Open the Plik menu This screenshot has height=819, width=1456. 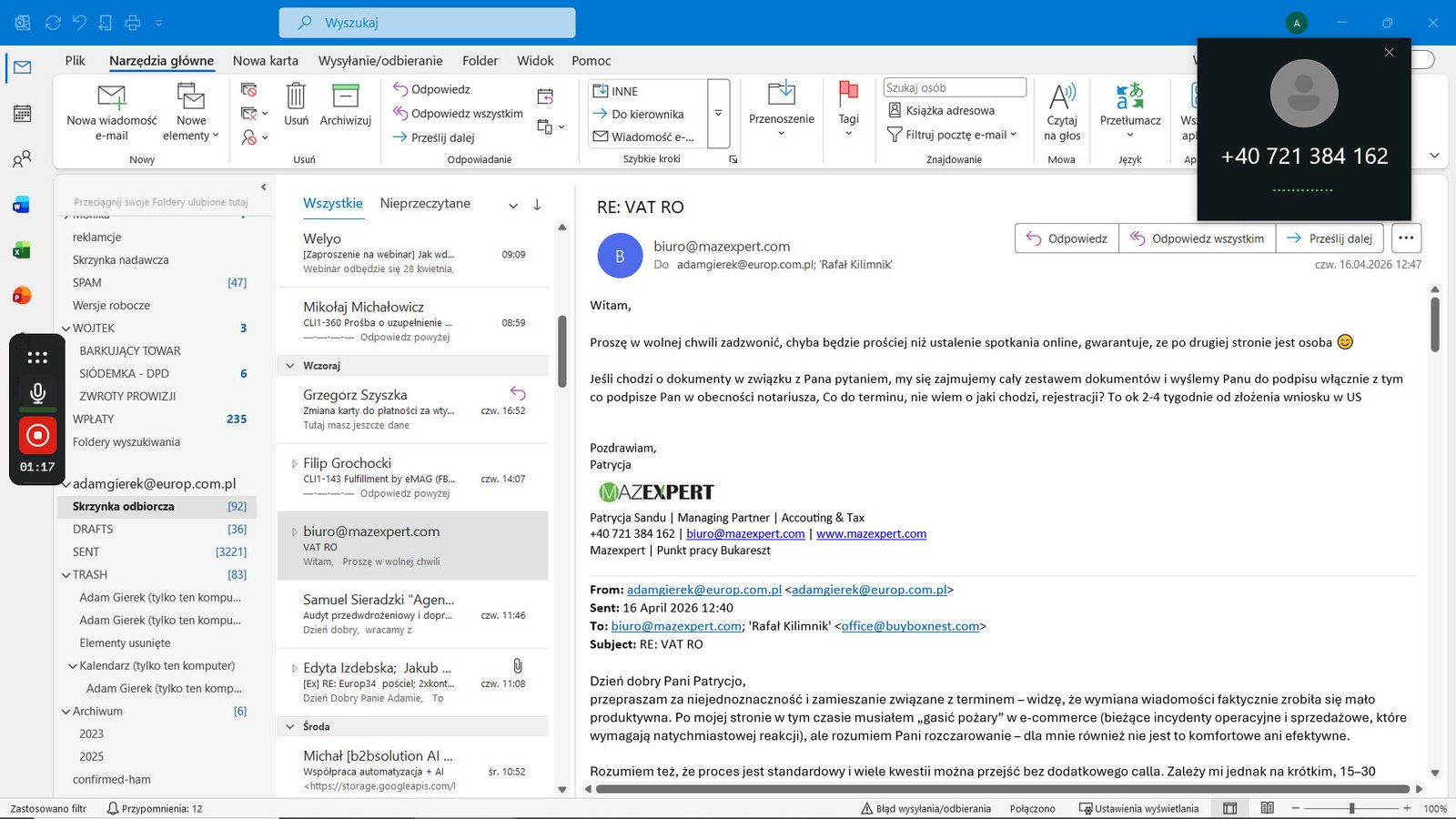coord(75,61)
